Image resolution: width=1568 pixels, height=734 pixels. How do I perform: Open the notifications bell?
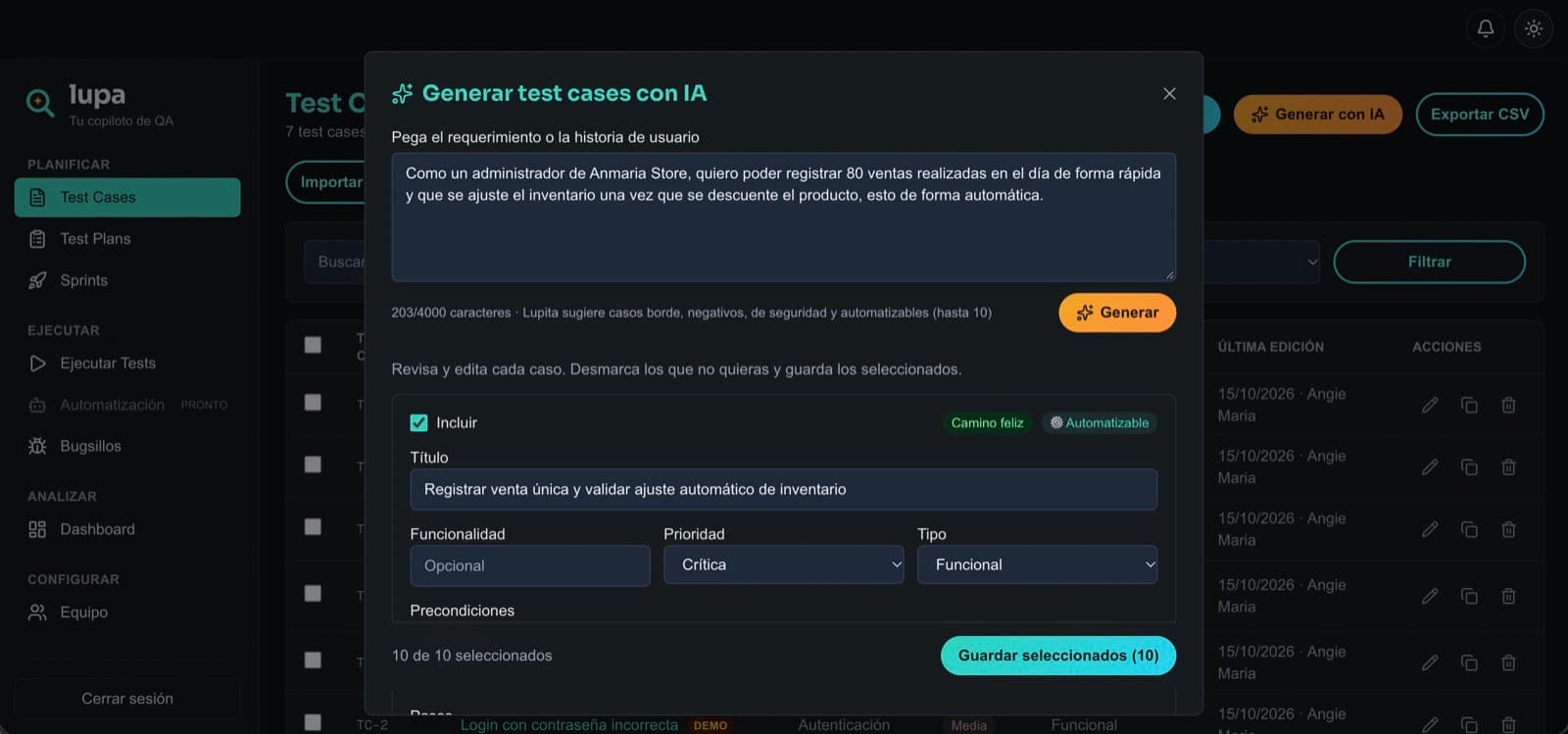click(x=1486, y=28)
